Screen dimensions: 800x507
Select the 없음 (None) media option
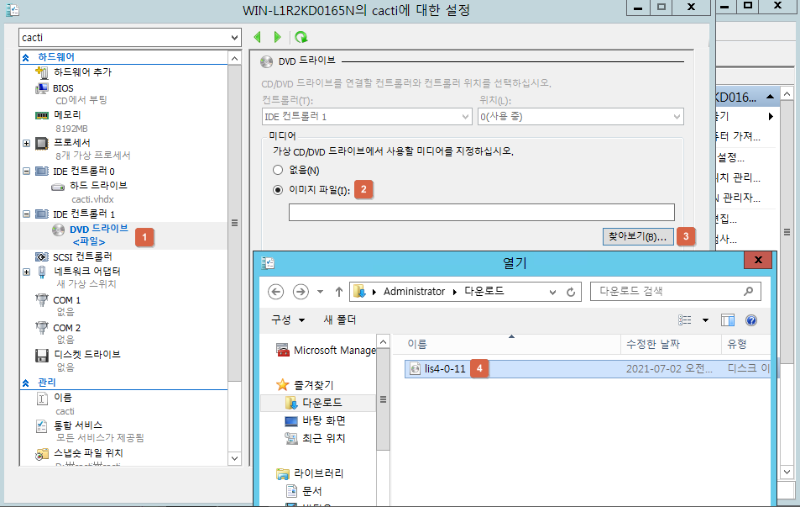click(x=279, y=170)
